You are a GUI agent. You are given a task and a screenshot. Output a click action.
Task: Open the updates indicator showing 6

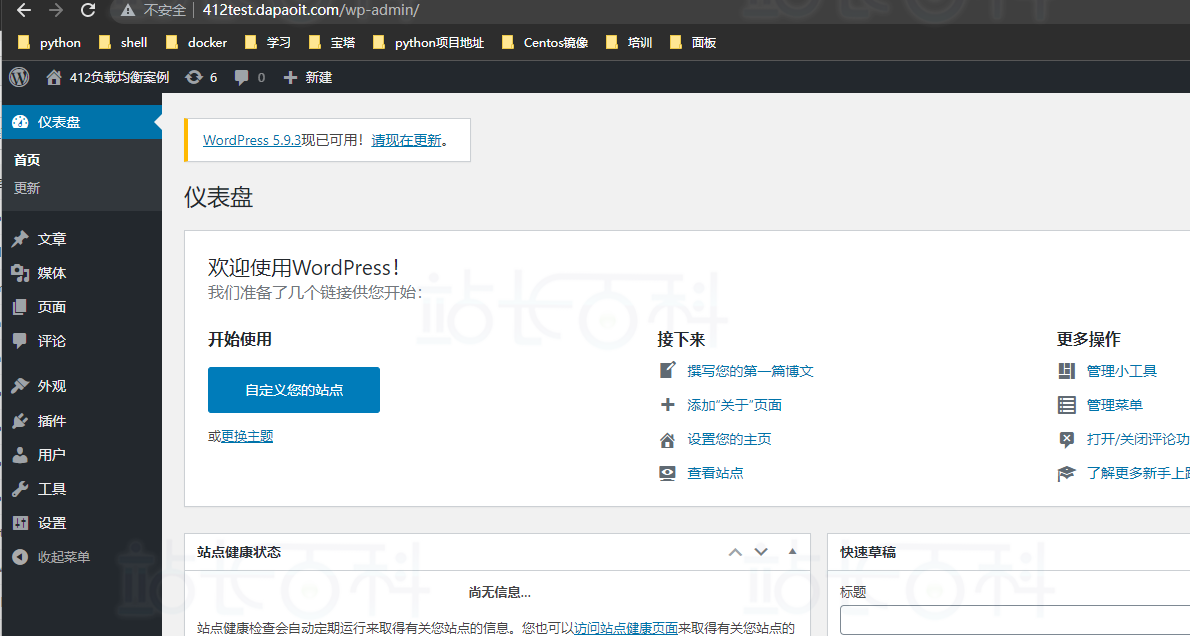201,77
